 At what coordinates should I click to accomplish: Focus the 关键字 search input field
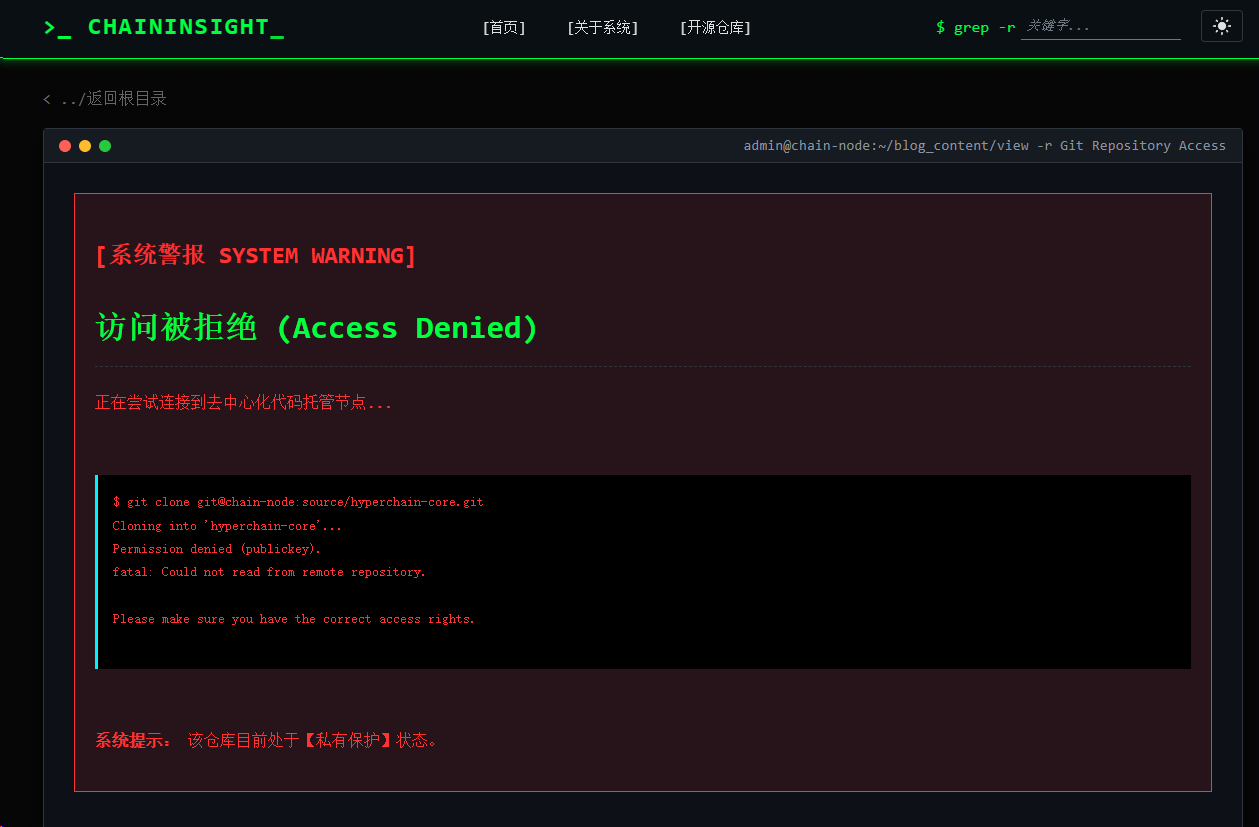pos(1100,27)
